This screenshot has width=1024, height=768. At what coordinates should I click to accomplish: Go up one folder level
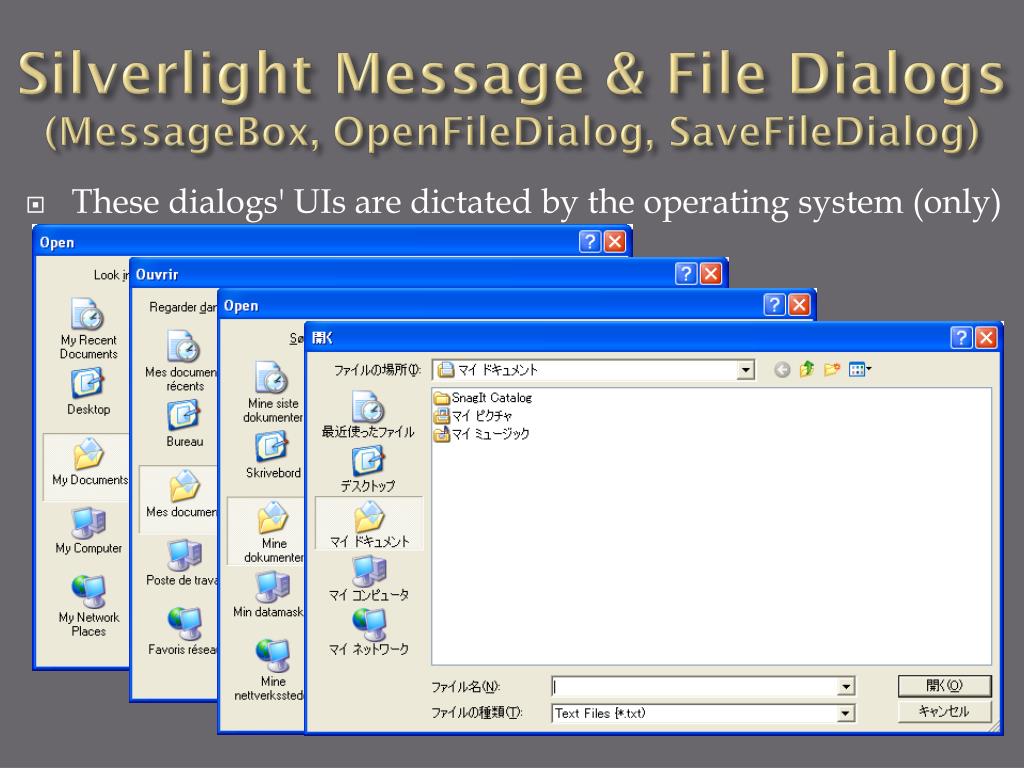point(807,370)
